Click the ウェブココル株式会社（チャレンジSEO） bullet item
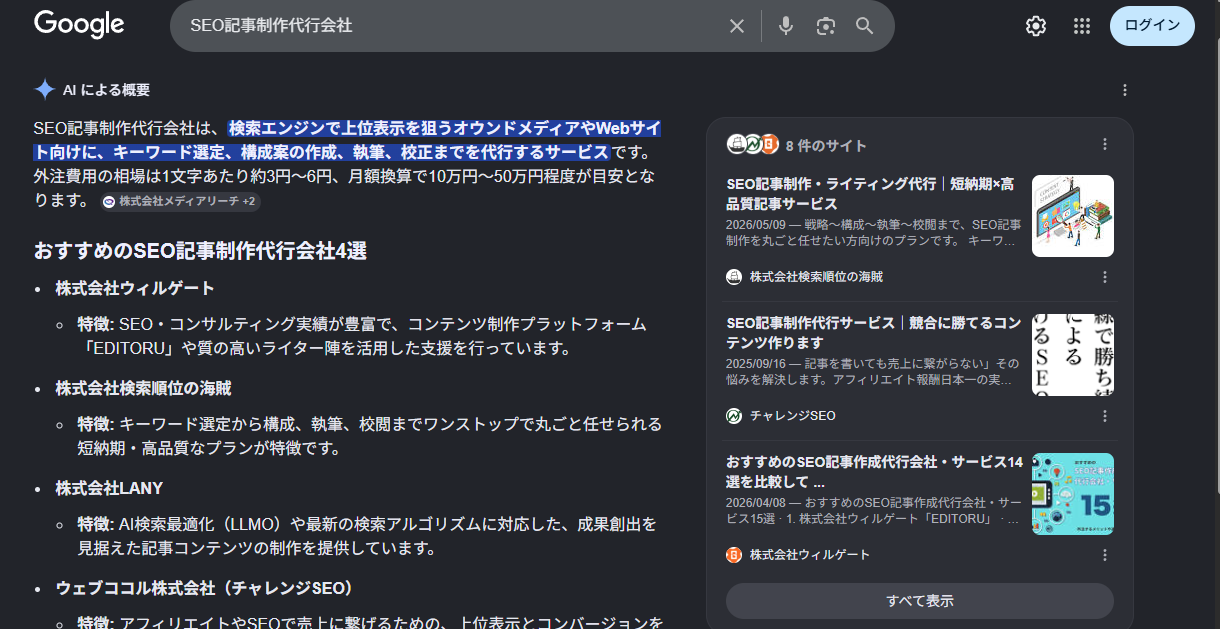This screenshot has height=629, width=1220. (x=205, y=587)
